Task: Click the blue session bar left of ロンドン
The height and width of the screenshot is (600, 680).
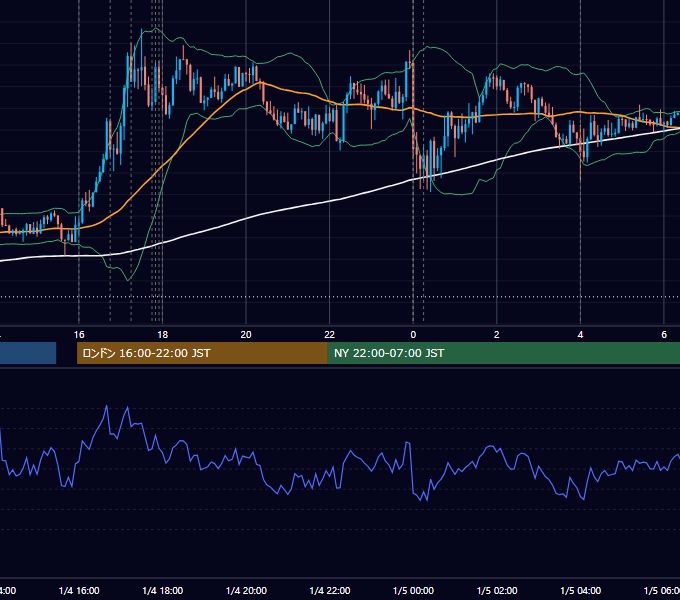Action: tap(28, 353)
